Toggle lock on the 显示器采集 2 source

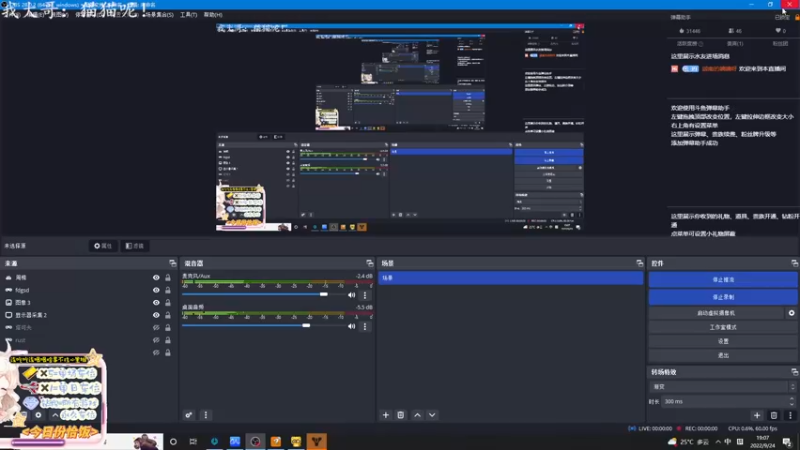[x=168, y=315]
